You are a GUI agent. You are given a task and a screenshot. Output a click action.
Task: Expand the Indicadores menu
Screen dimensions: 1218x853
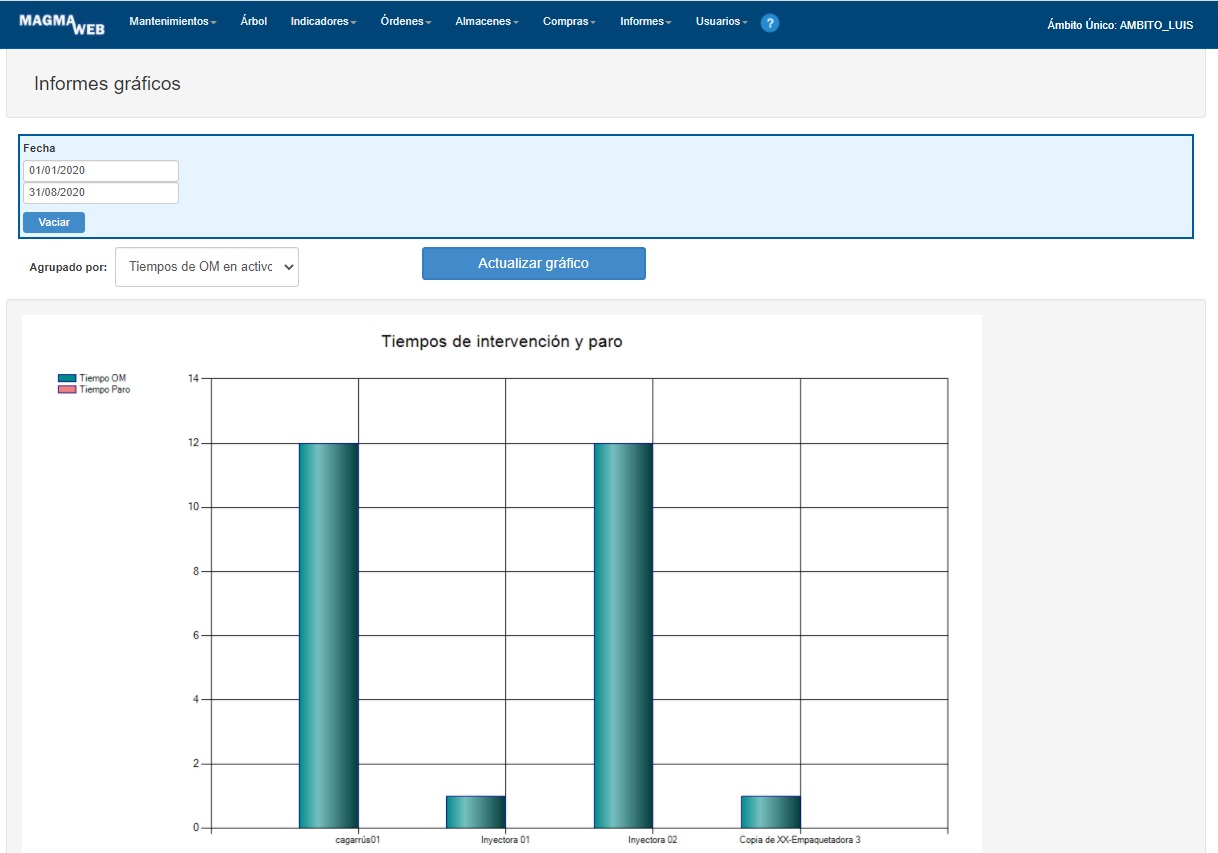[323, 21]
